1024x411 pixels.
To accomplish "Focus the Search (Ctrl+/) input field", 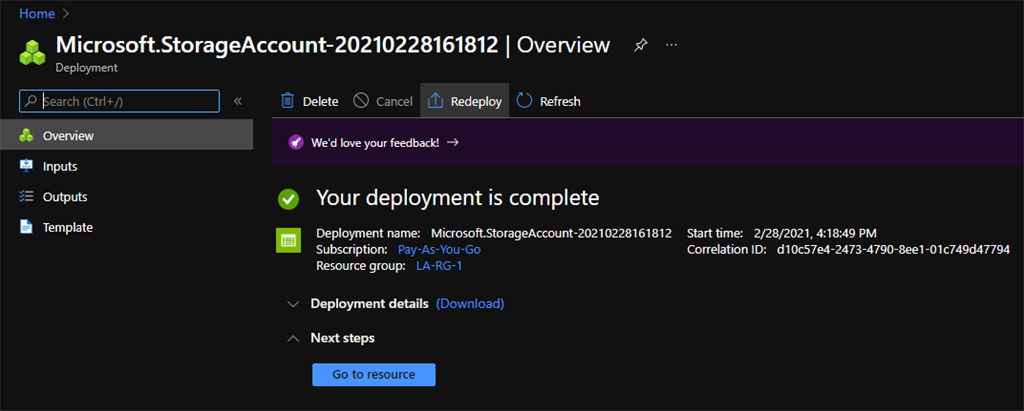I will [128, 101].
